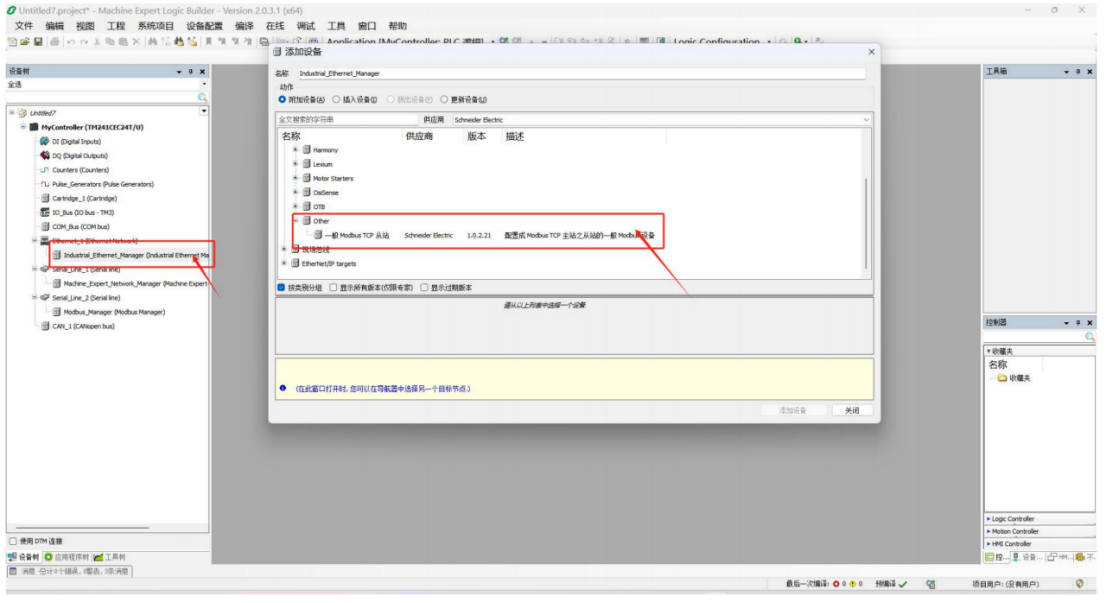Click the Harmony category icon in dialog
Viewport: 1106px width, 603px height.
307,150
